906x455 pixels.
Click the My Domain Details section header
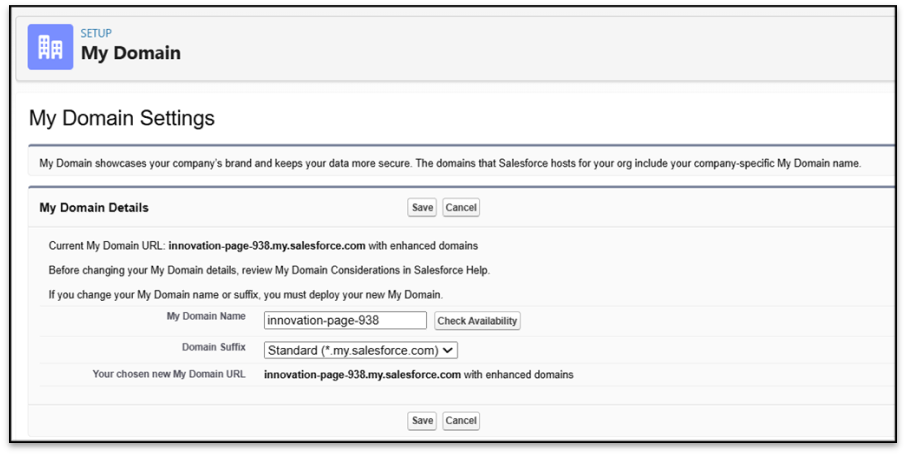pyautogui.click(x=94, y=208)
